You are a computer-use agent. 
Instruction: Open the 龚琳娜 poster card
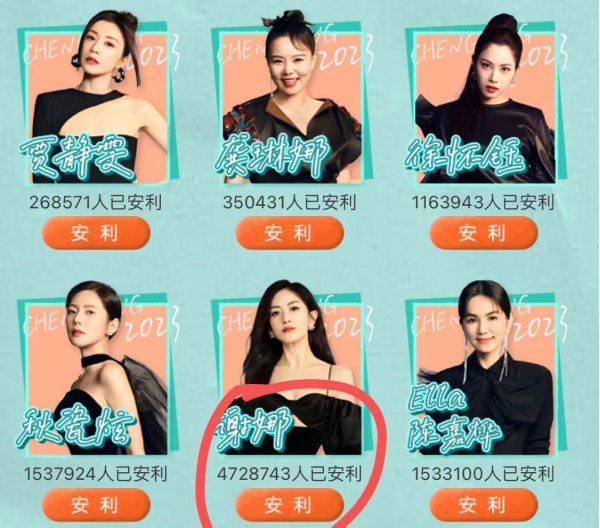[288, 98]
